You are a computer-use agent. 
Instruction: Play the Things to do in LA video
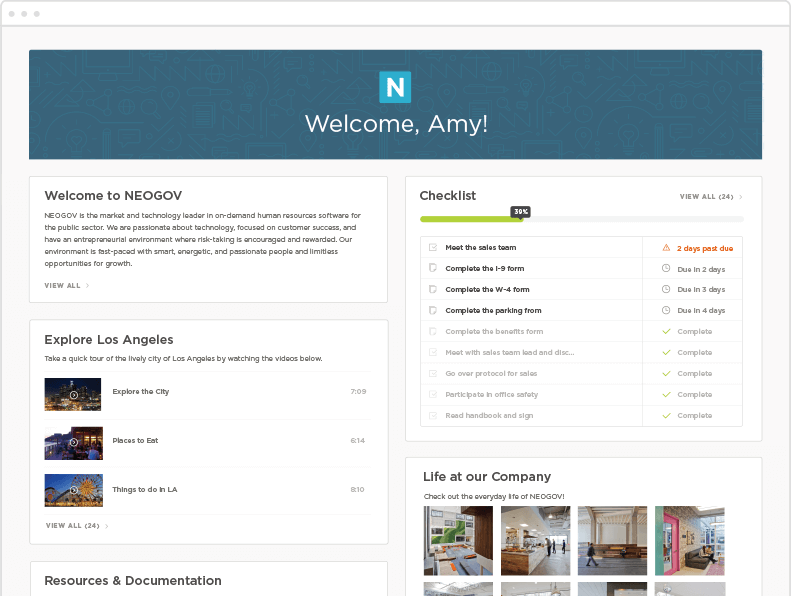pos(73,490)
